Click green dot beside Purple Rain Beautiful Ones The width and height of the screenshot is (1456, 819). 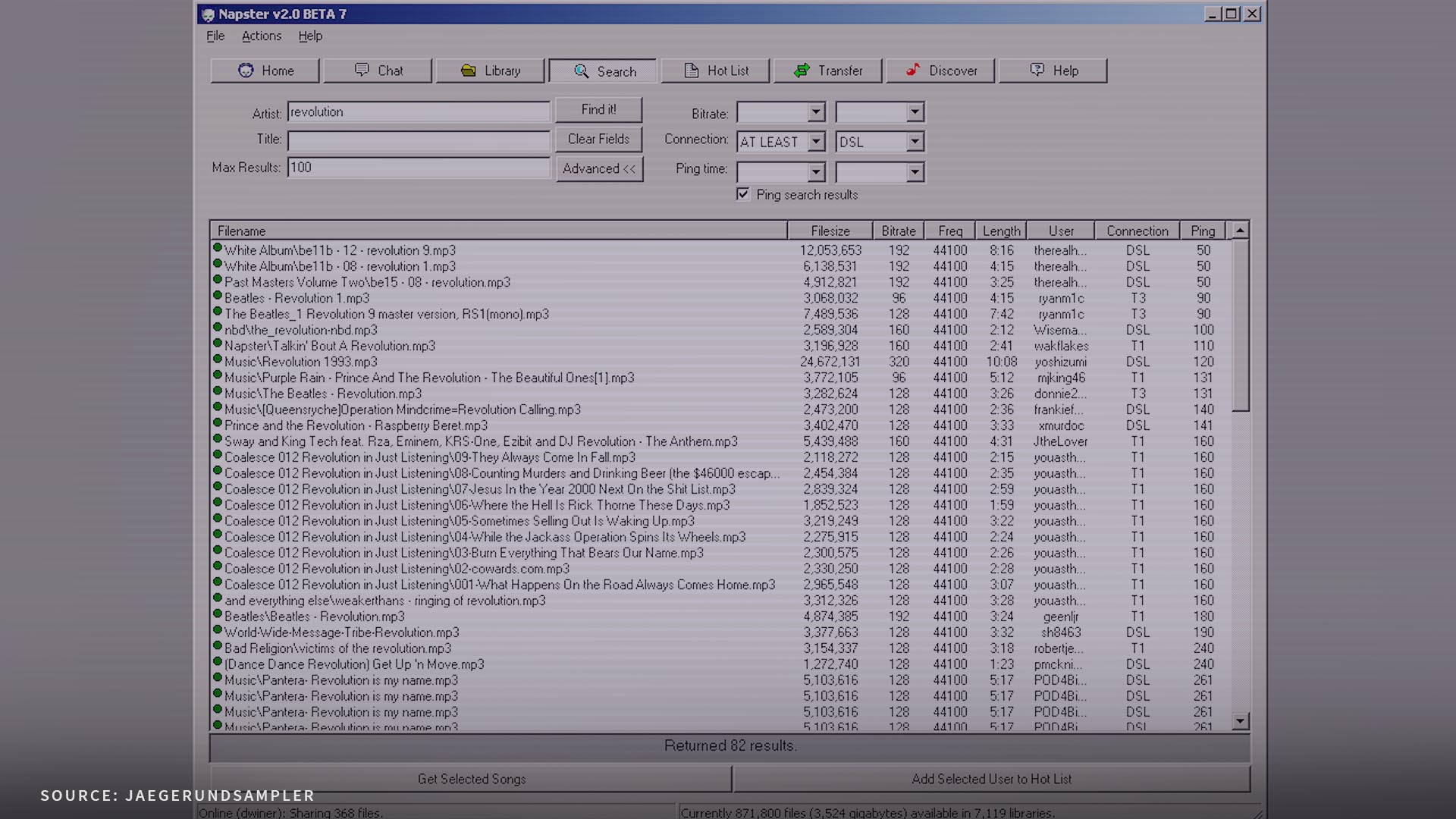tap(218, 375)
